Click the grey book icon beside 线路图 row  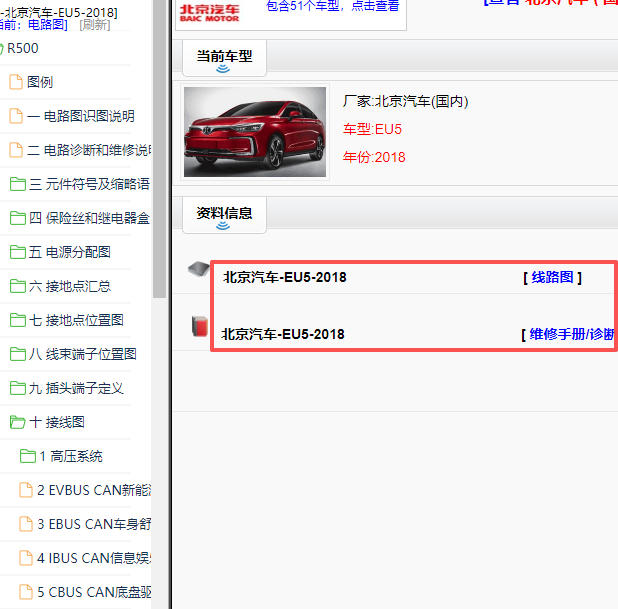pos(199,269)
